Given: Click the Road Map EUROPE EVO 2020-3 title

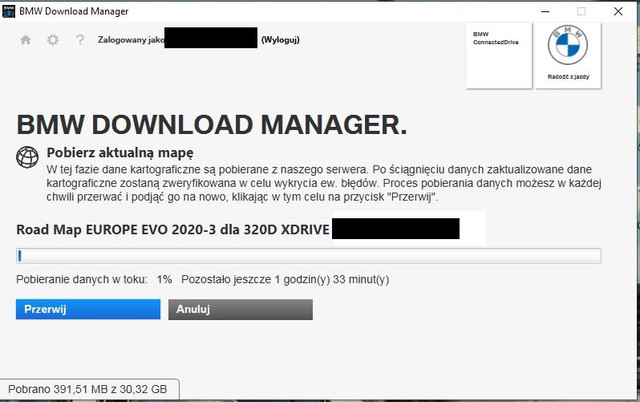Looking at the screenshot, I should 173,230.
